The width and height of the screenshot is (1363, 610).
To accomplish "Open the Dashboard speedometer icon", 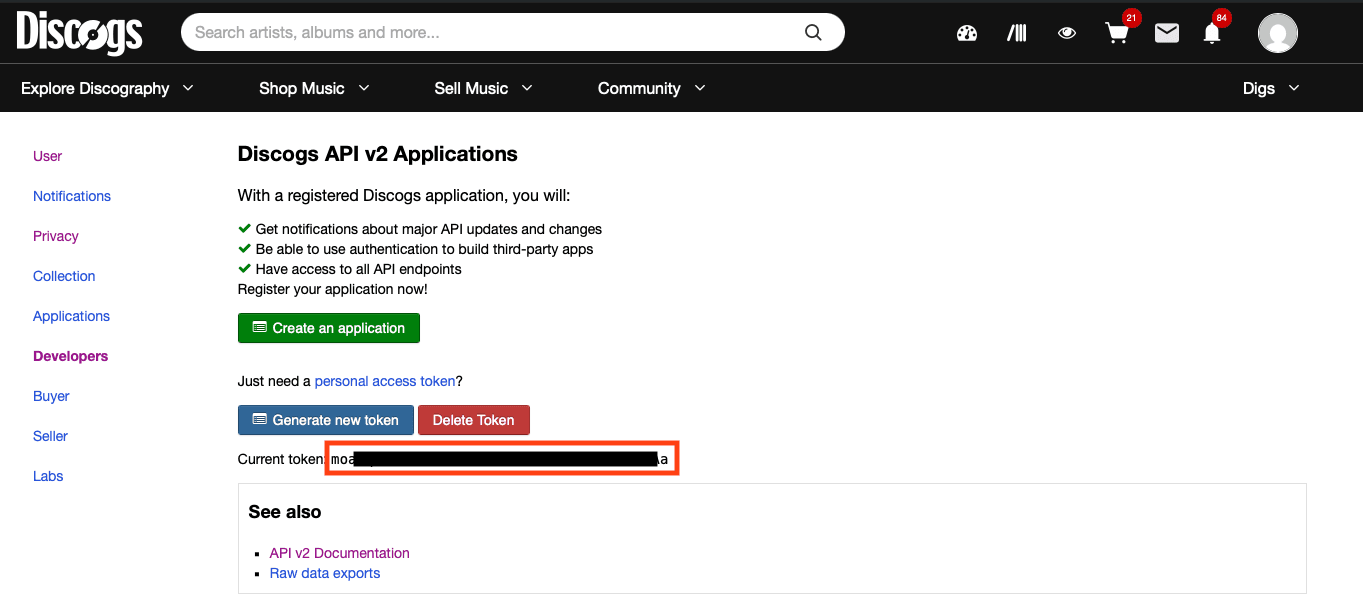I will pyautogui.click(x=966, y=32).
